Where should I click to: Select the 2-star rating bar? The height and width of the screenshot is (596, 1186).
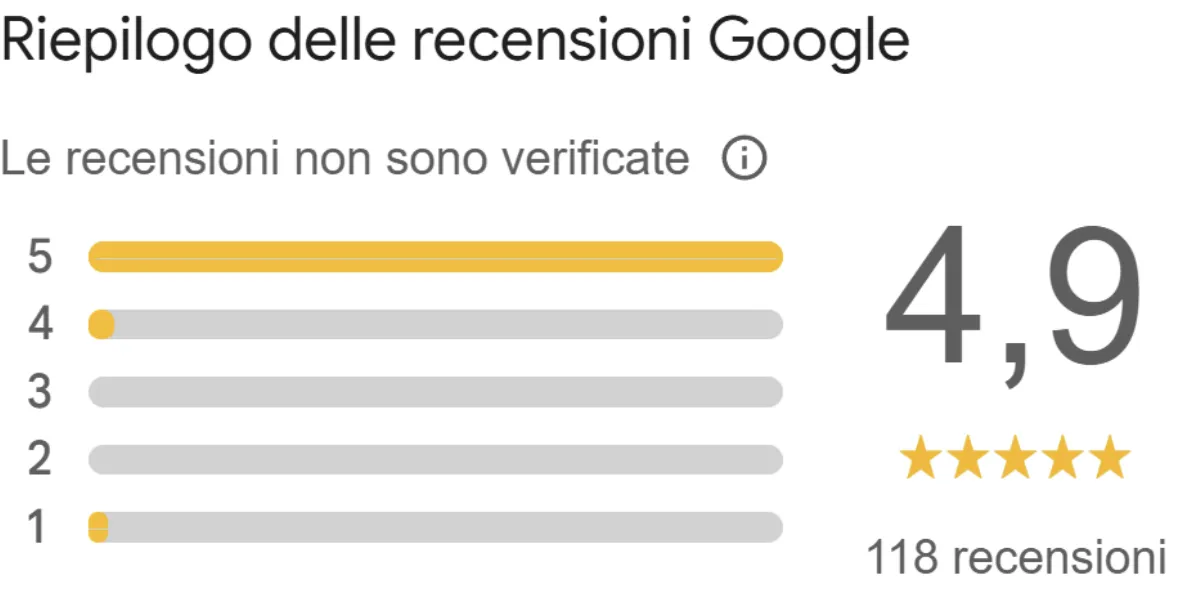tap(436, 460)
